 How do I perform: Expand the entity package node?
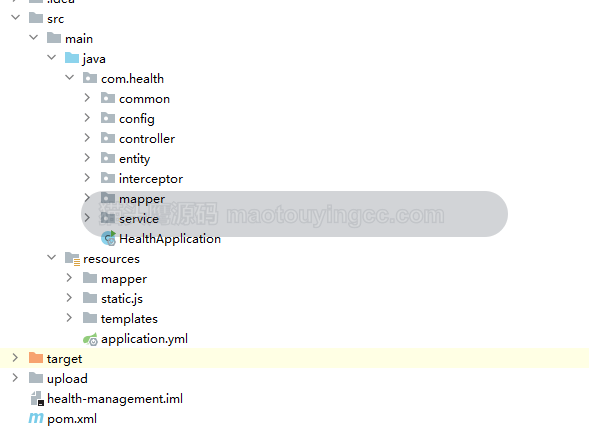click(x=87, y=158)
